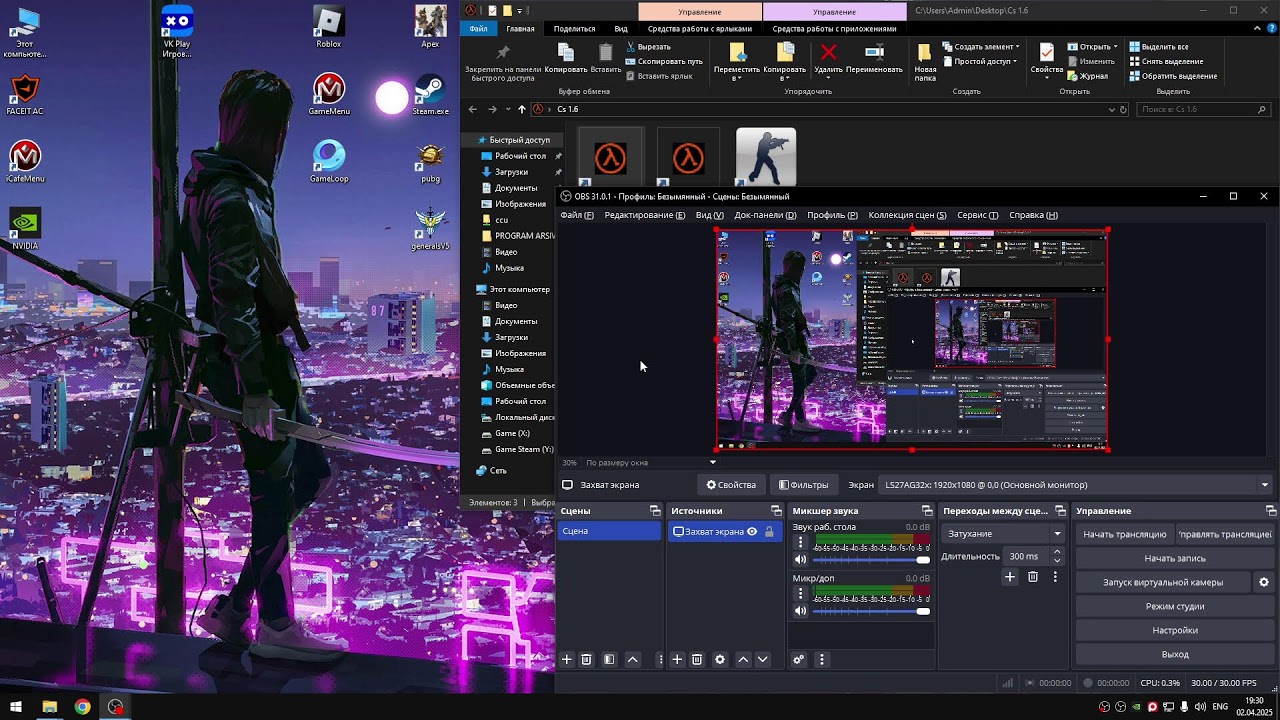
Task: Add a new source in the Источники panel
Action: click(677, 660)
